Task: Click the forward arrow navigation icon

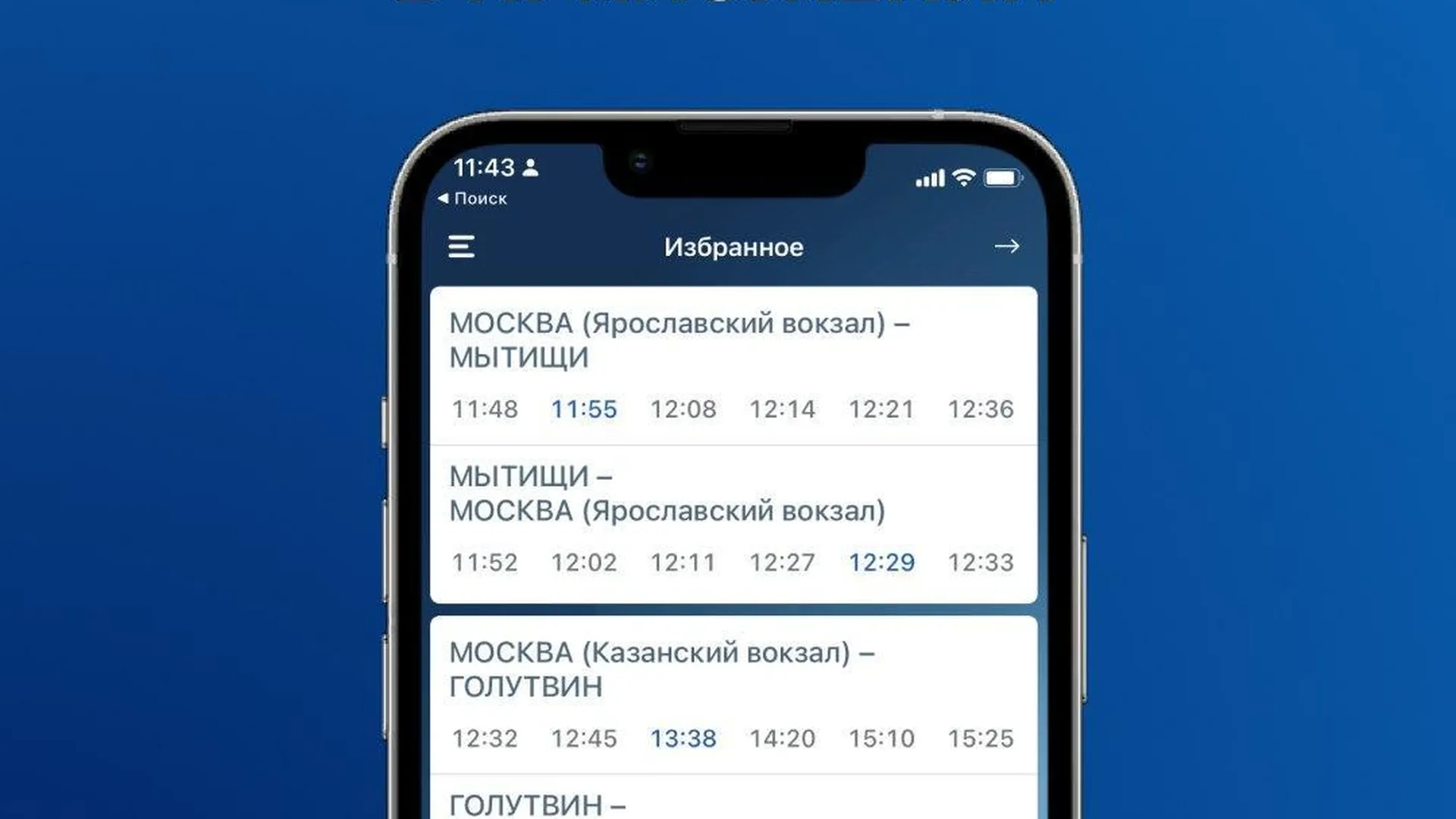Action: [x=1006, y=245]
